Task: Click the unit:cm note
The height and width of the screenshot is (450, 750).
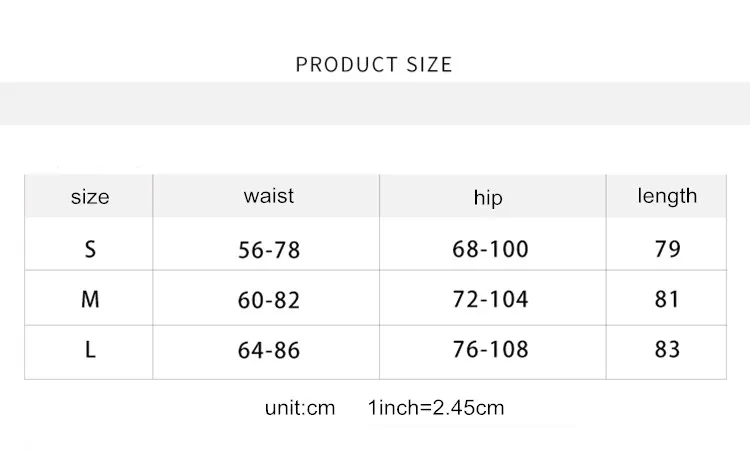Action: (x=300, y=408)
